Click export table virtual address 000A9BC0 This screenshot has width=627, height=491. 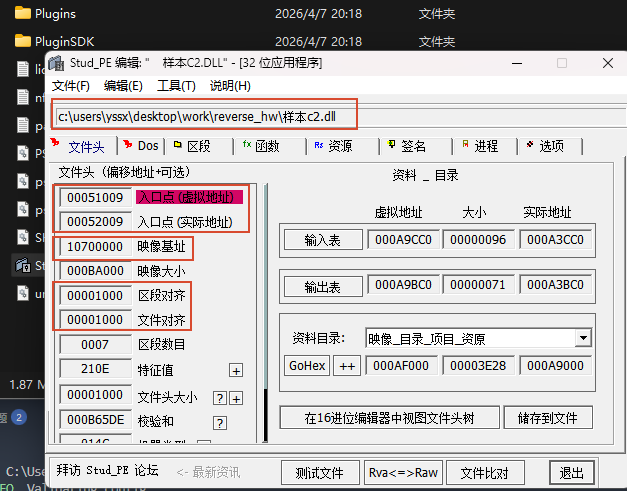coord(403,284)
